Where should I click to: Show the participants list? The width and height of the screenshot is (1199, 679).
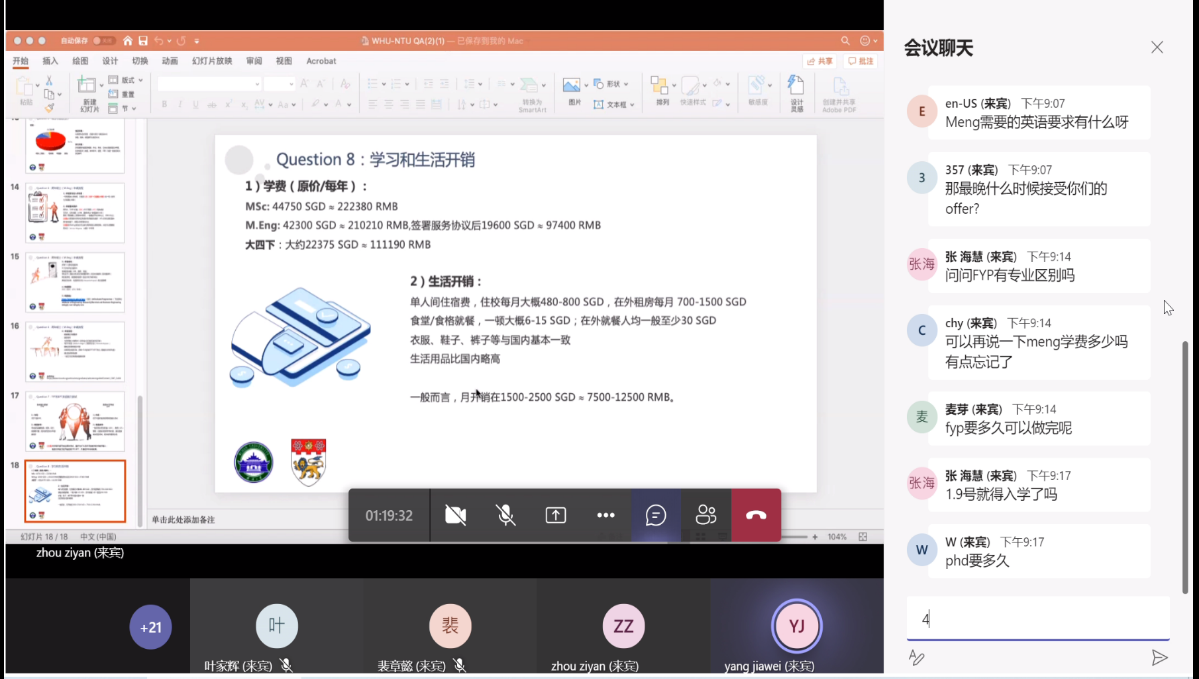pos(706,515)
